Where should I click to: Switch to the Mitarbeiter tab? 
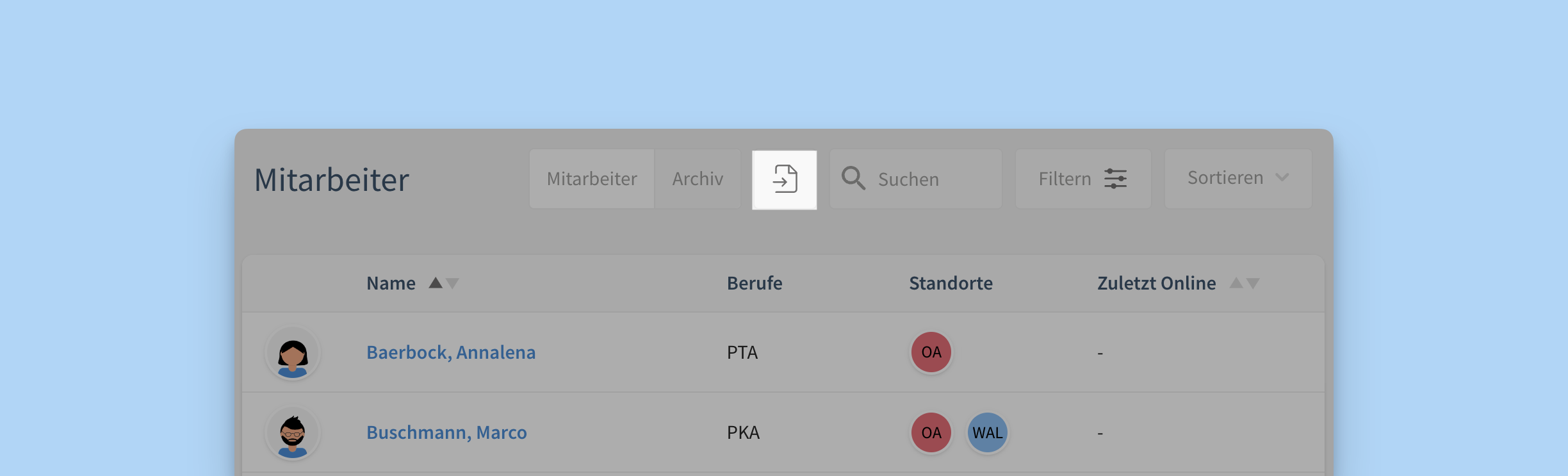[x=592, y=179]
